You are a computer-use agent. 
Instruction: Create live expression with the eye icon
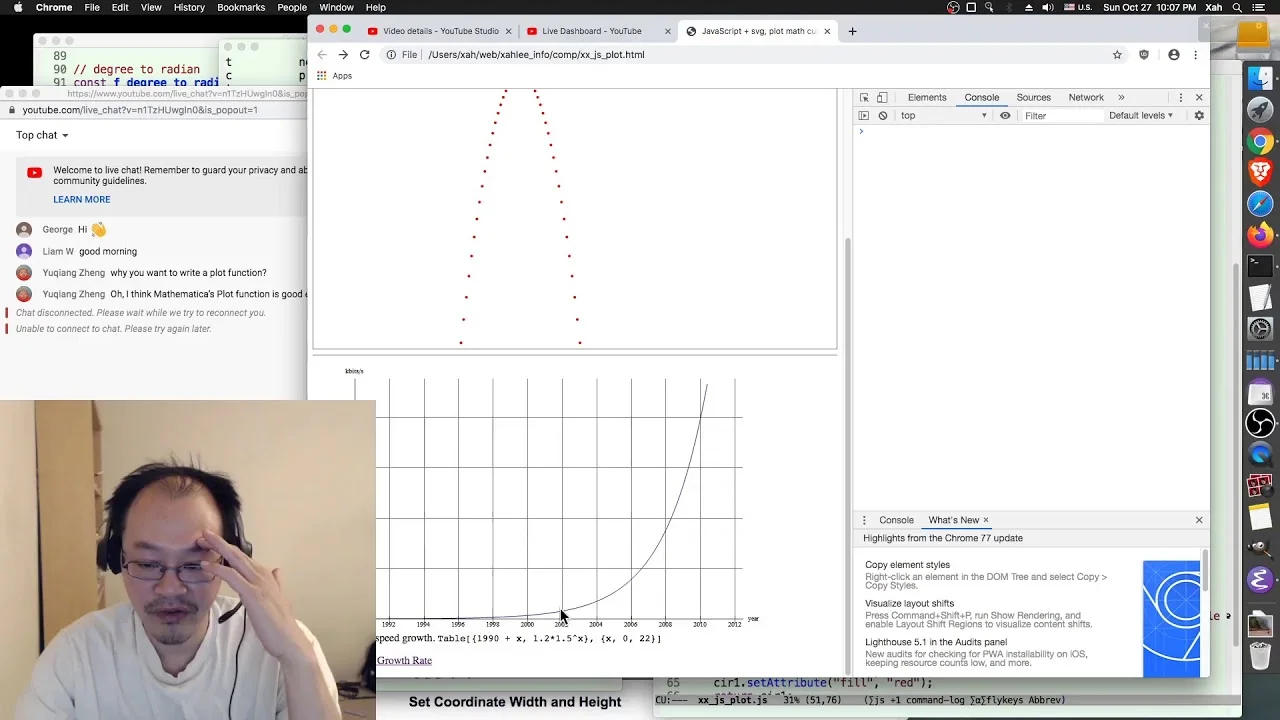(x=1005, y=116)
